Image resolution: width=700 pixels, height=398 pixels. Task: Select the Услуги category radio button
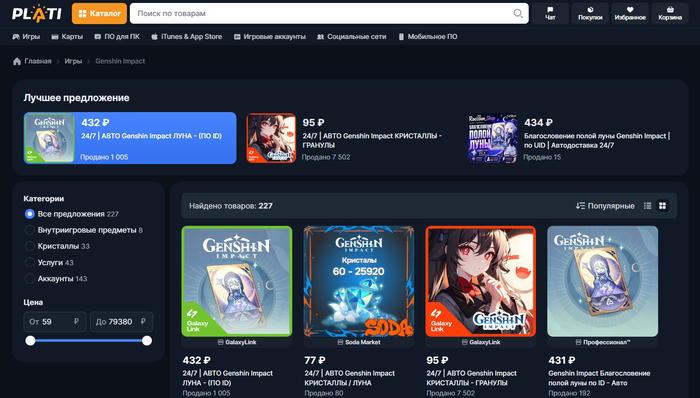click(x=29, y=262)
